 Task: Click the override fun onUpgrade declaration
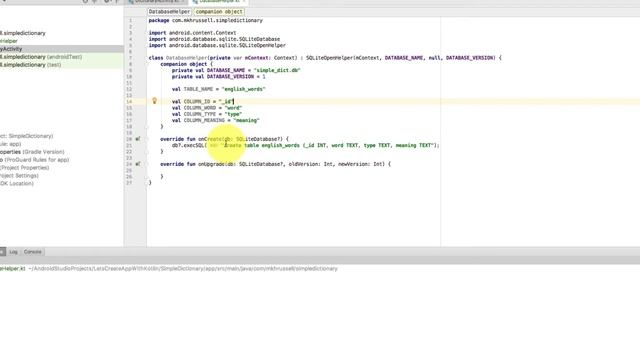276,164
